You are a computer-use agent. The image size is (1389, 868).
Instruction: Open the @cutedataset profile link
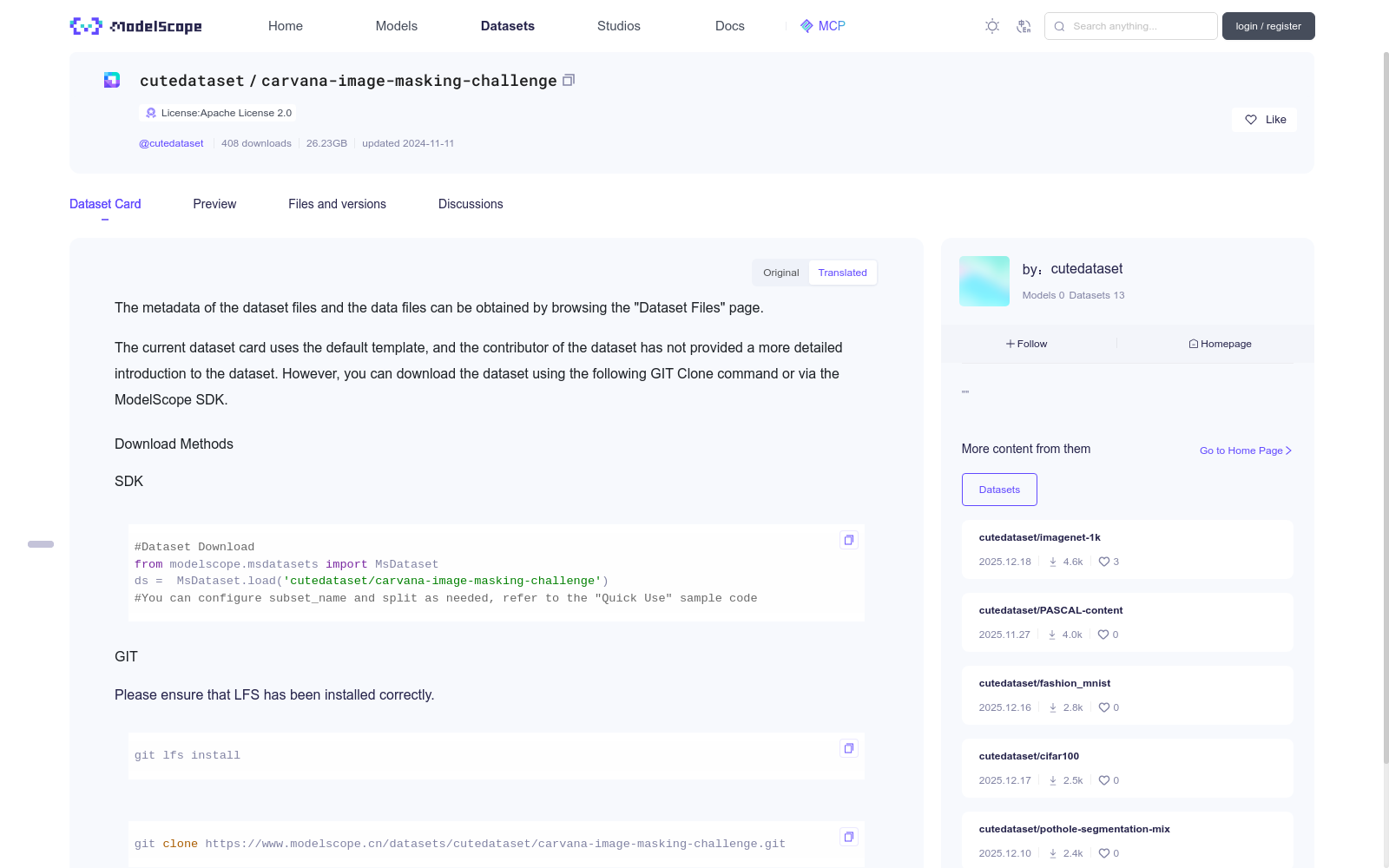pos(171,143)
